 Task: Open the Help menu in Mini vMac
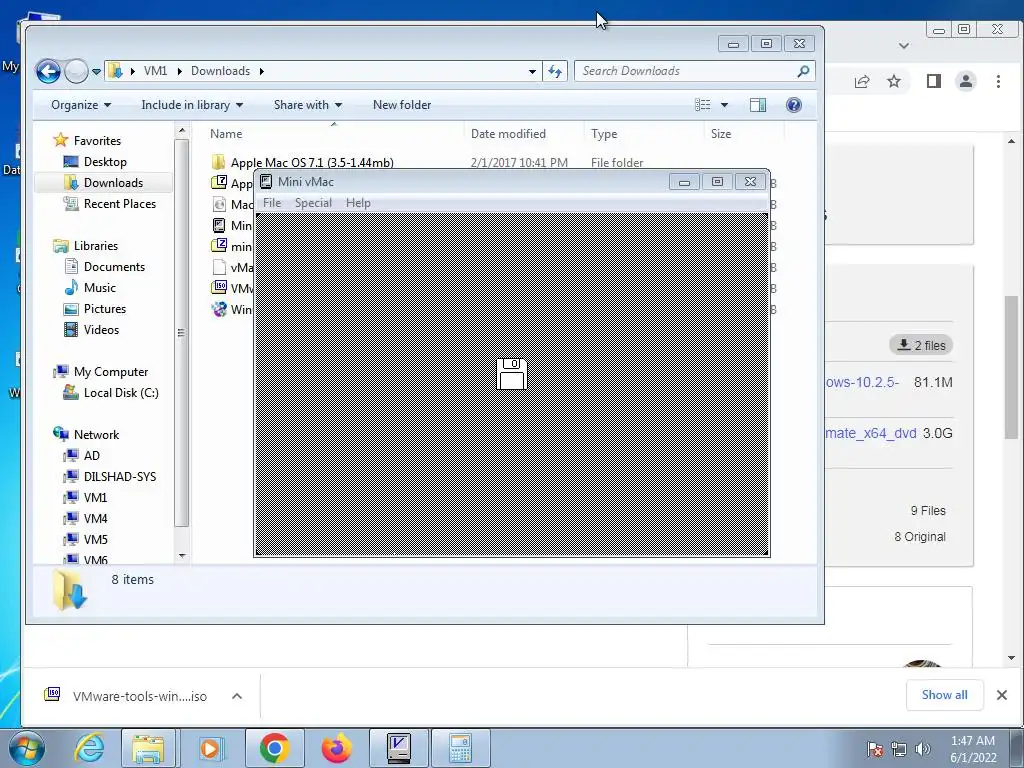click(358, 202)
